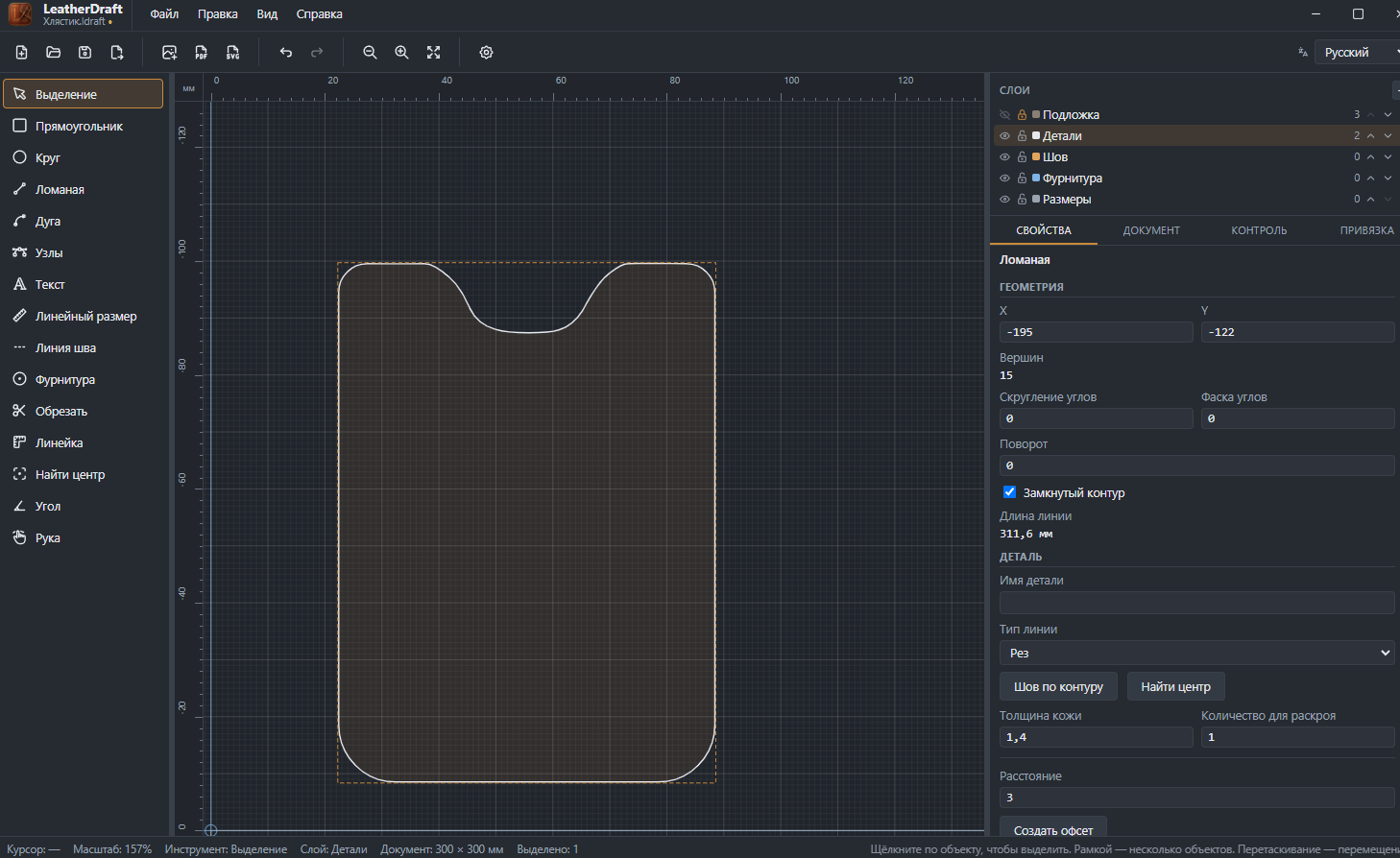Image resolution: width=1400 pixels, height=858 pixels.
Task: Select the Линия шва stitch tool
Action: (84, 347)
